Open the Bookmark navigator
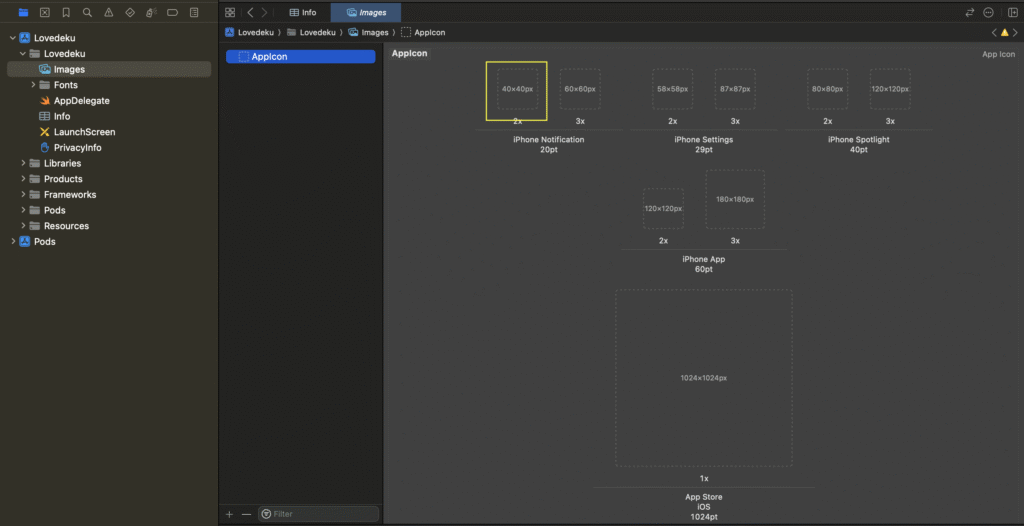The height and width of the screenshot is (526, 1024). pyautogui.click(x=66, y=13)
